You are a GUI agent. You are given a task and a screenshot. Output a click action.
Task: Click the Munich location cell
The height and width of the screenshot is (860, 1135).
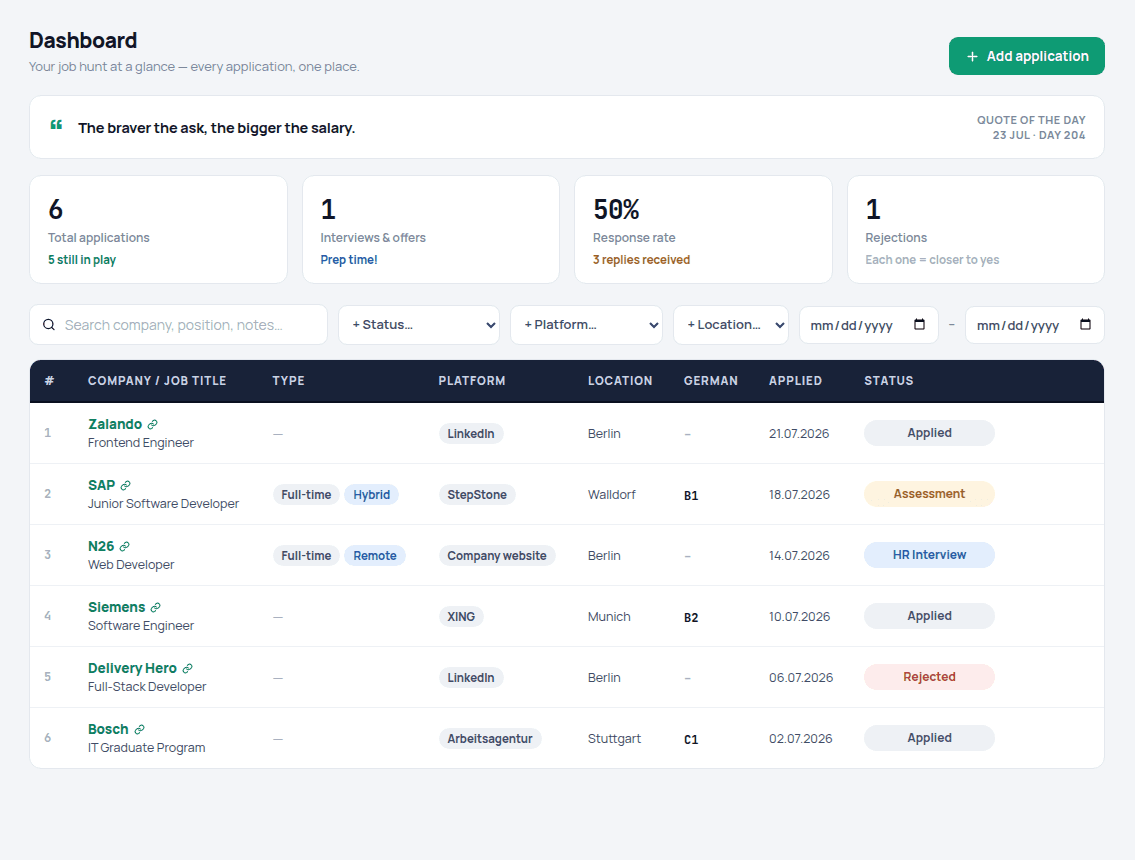609,617
